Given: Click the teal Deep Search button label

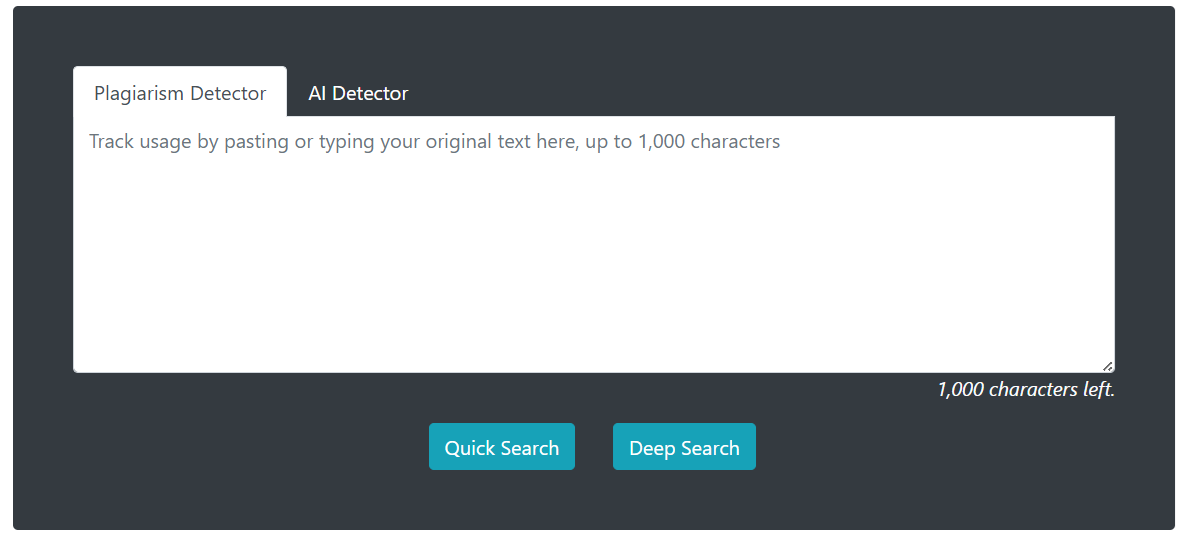Looking at the screenshot, I should click(x=684, y=448).
